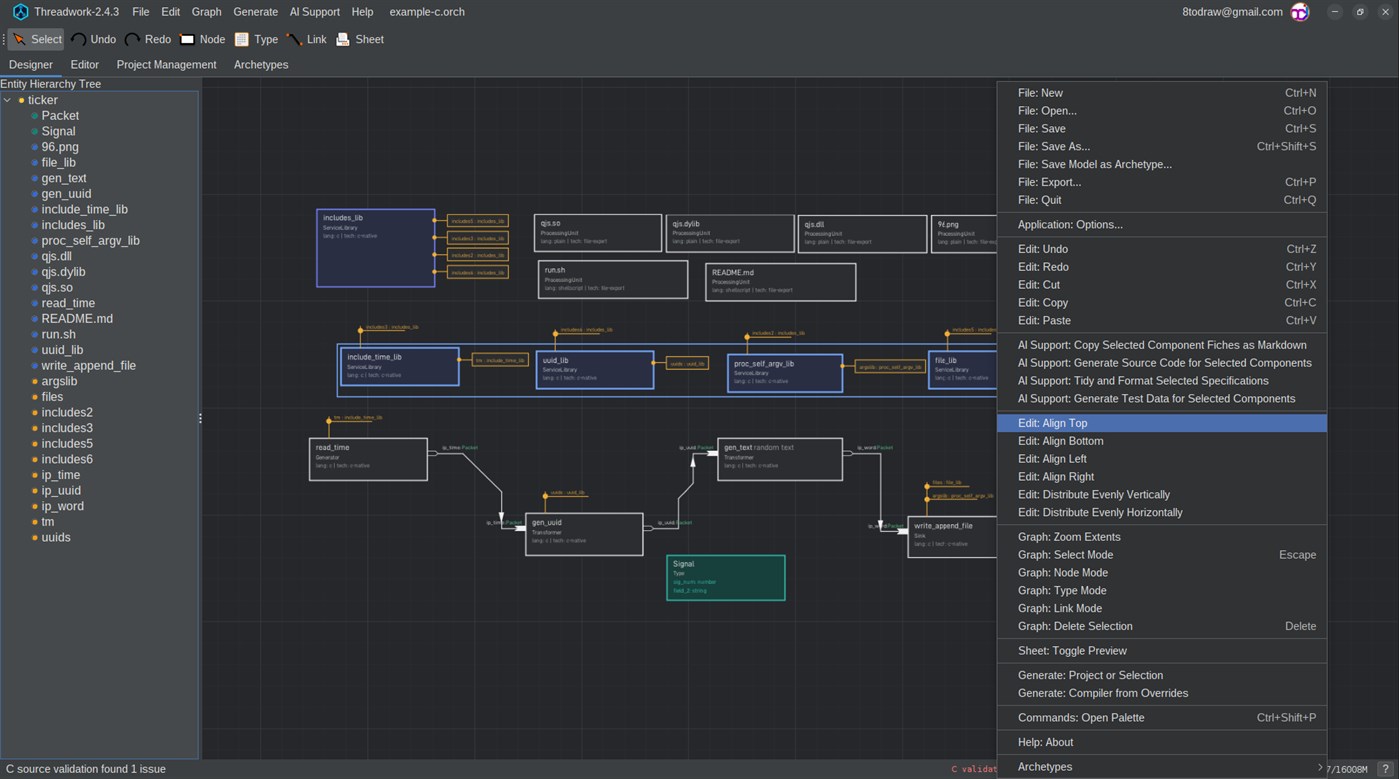Select README.md tree entry
This screenshot has width=1399, height=779.
click(77, 319)
